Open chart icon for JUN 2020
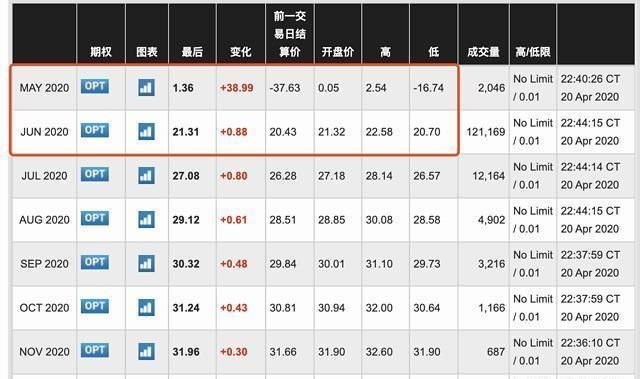The image size is (640, 379). click(x=146, y=132)
